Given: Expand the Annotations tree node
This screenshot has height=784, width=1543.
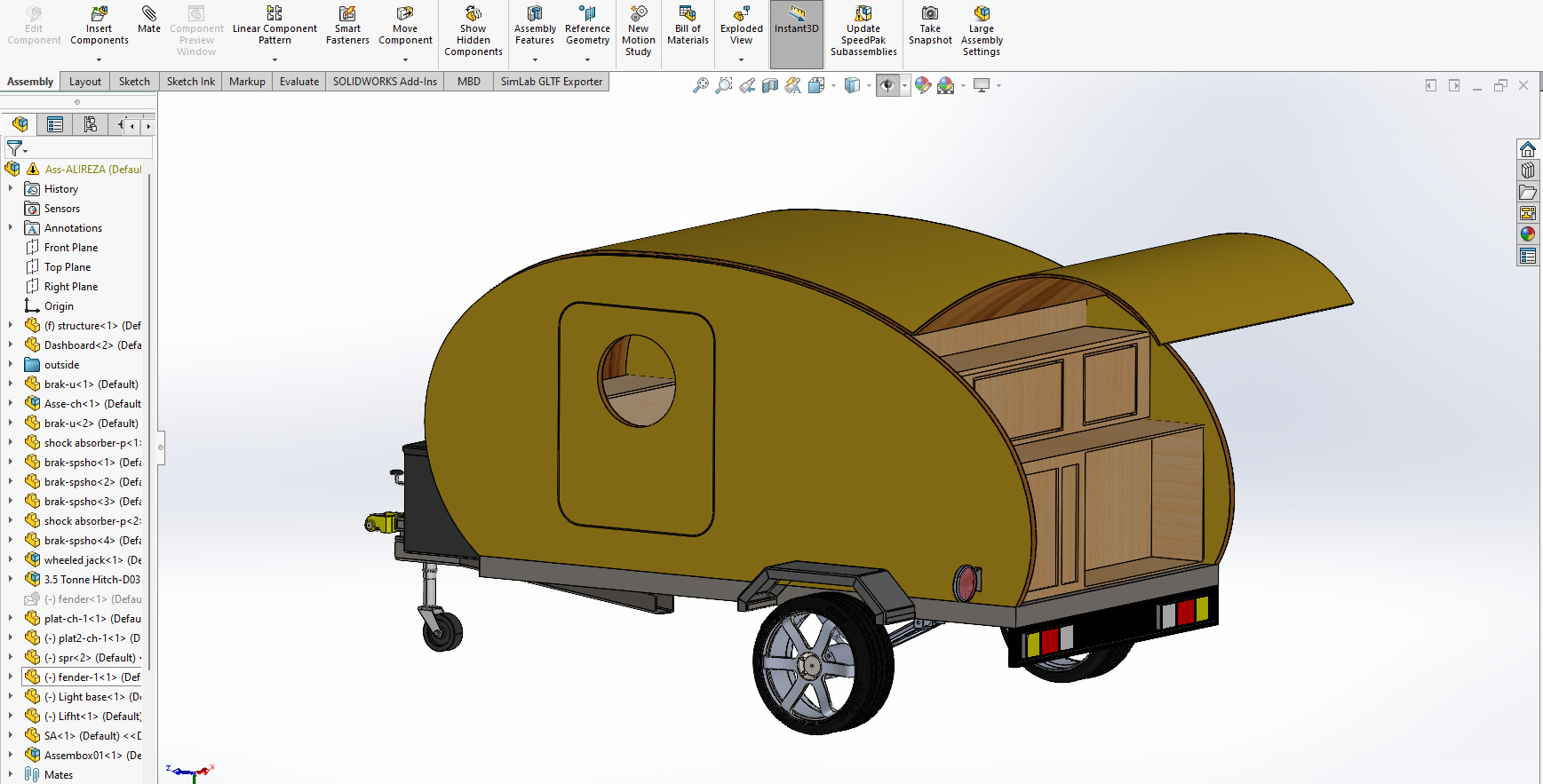Looking at the screenshot, I should pos(11,227).
